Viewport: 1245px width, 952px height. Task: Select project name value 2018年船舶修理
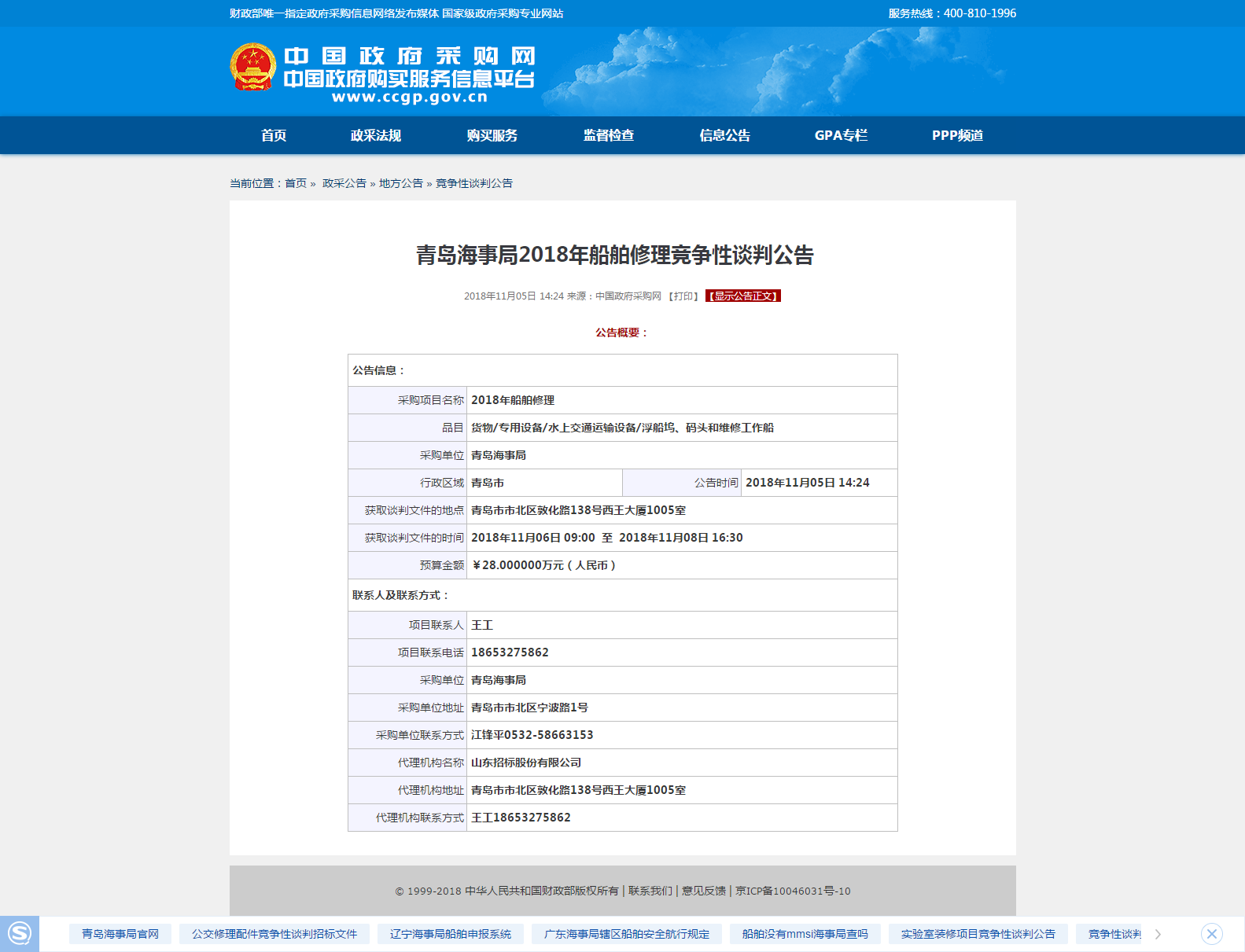(513, 400)
